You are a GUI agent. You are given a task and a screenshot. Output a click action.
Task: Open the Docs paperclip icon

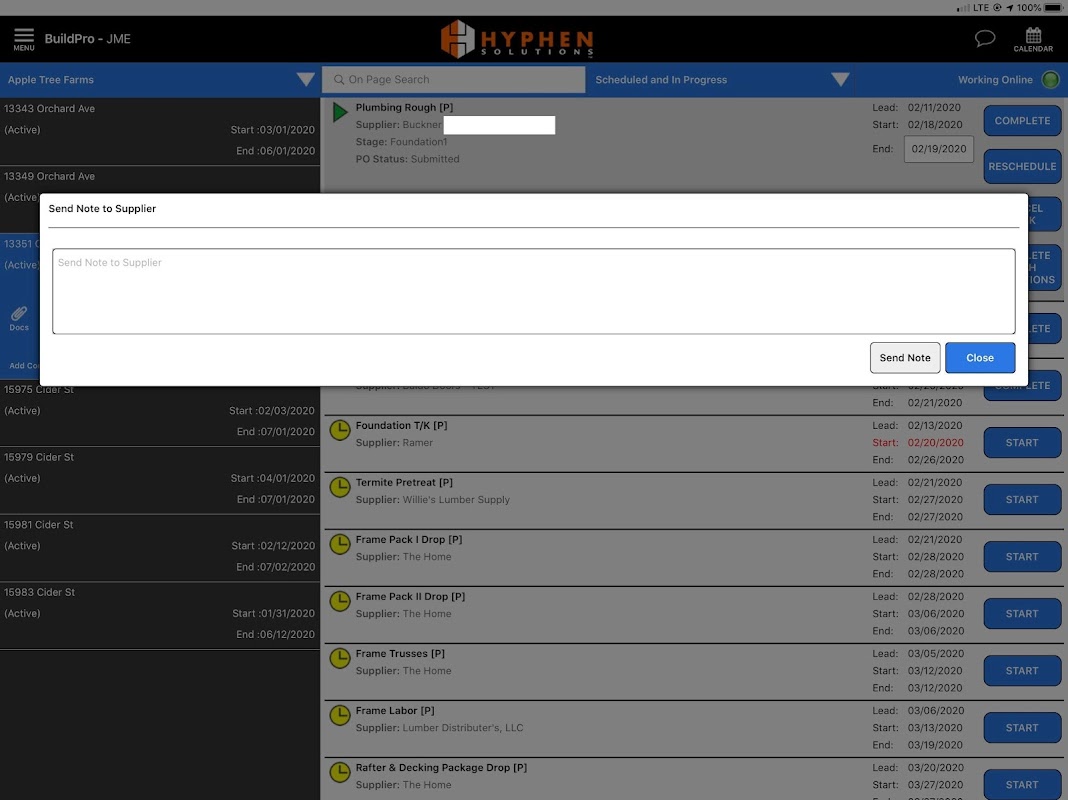(19, 318)
